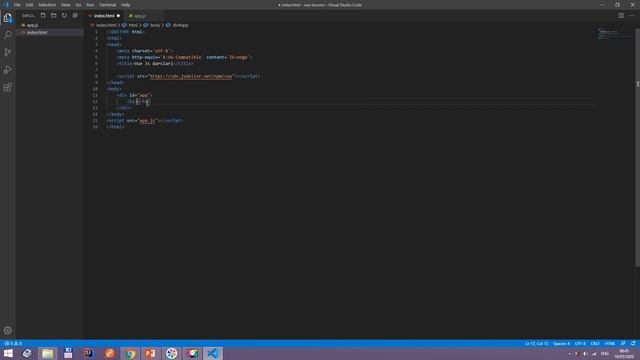640x360 pixels.
Task: Open the taskbar clock and date
Action: coord(624,353)
